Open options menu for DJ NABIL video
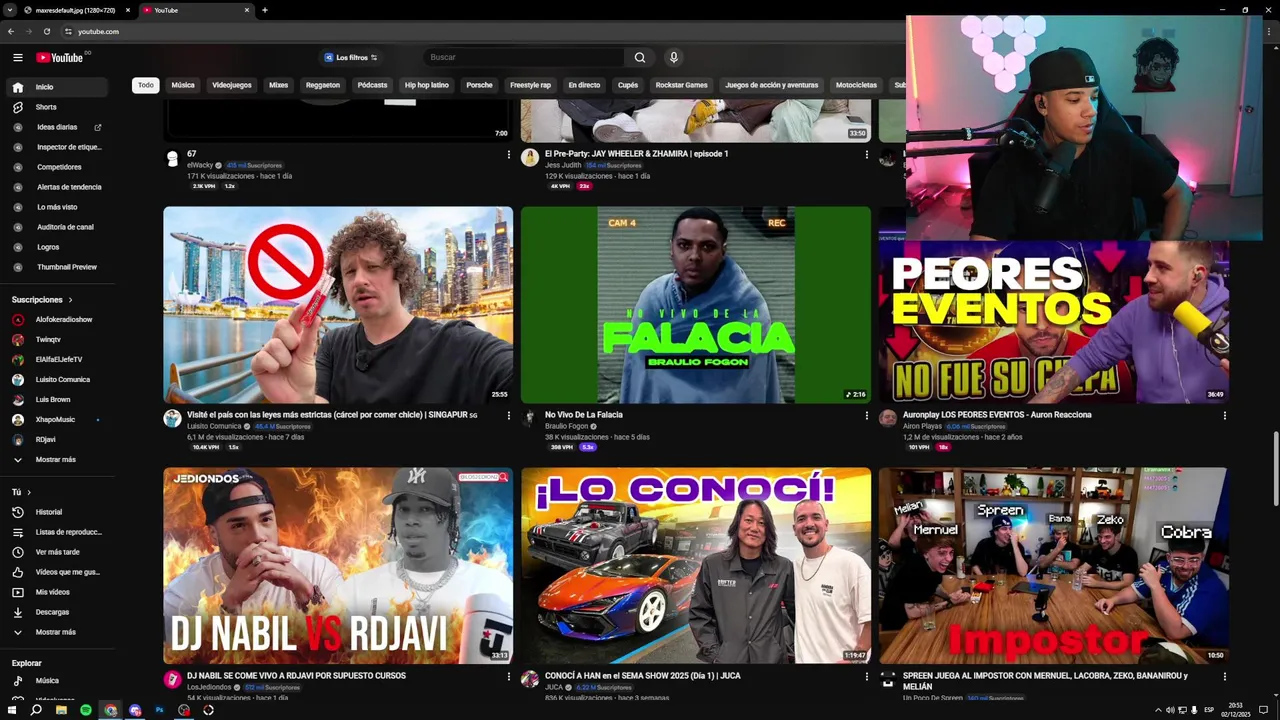This screenshot has width=1280, height=720. (508, 676)
